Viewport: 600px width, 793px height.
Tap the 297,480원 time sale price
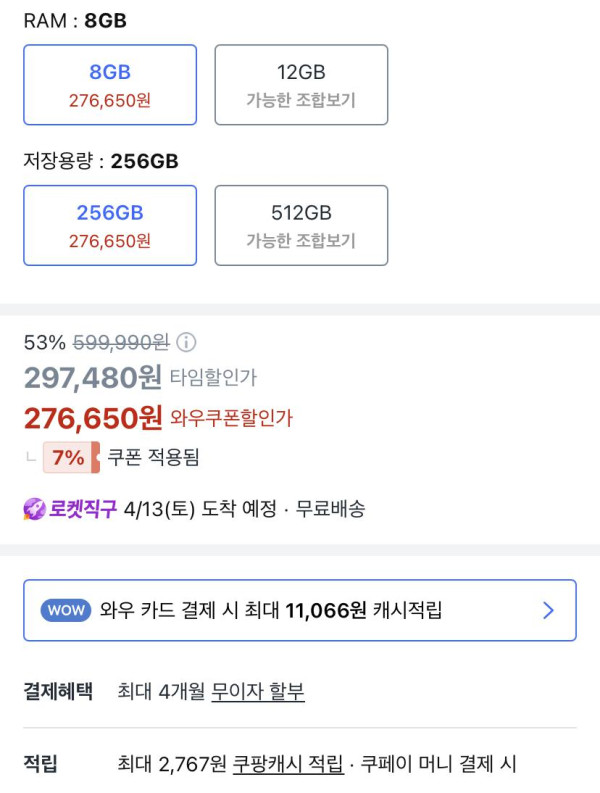tap(93, 377)
